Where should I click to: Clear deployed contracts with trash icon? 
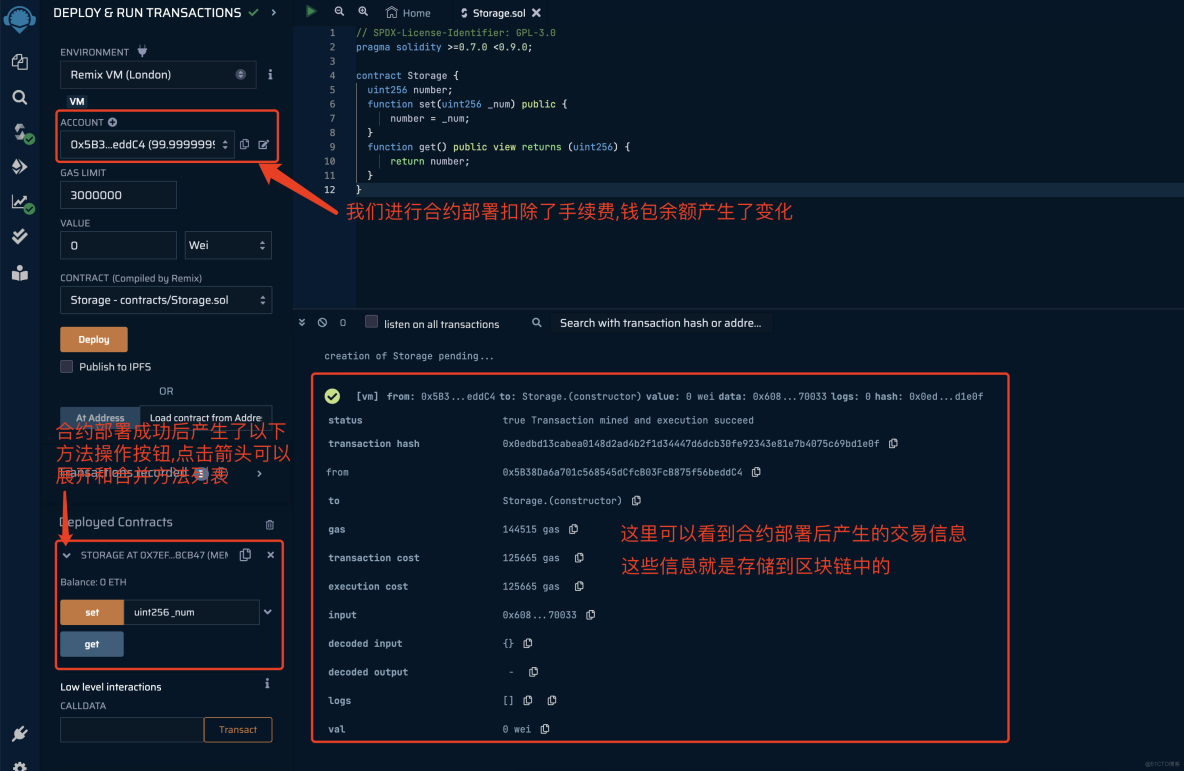click(x=270, y=524)
